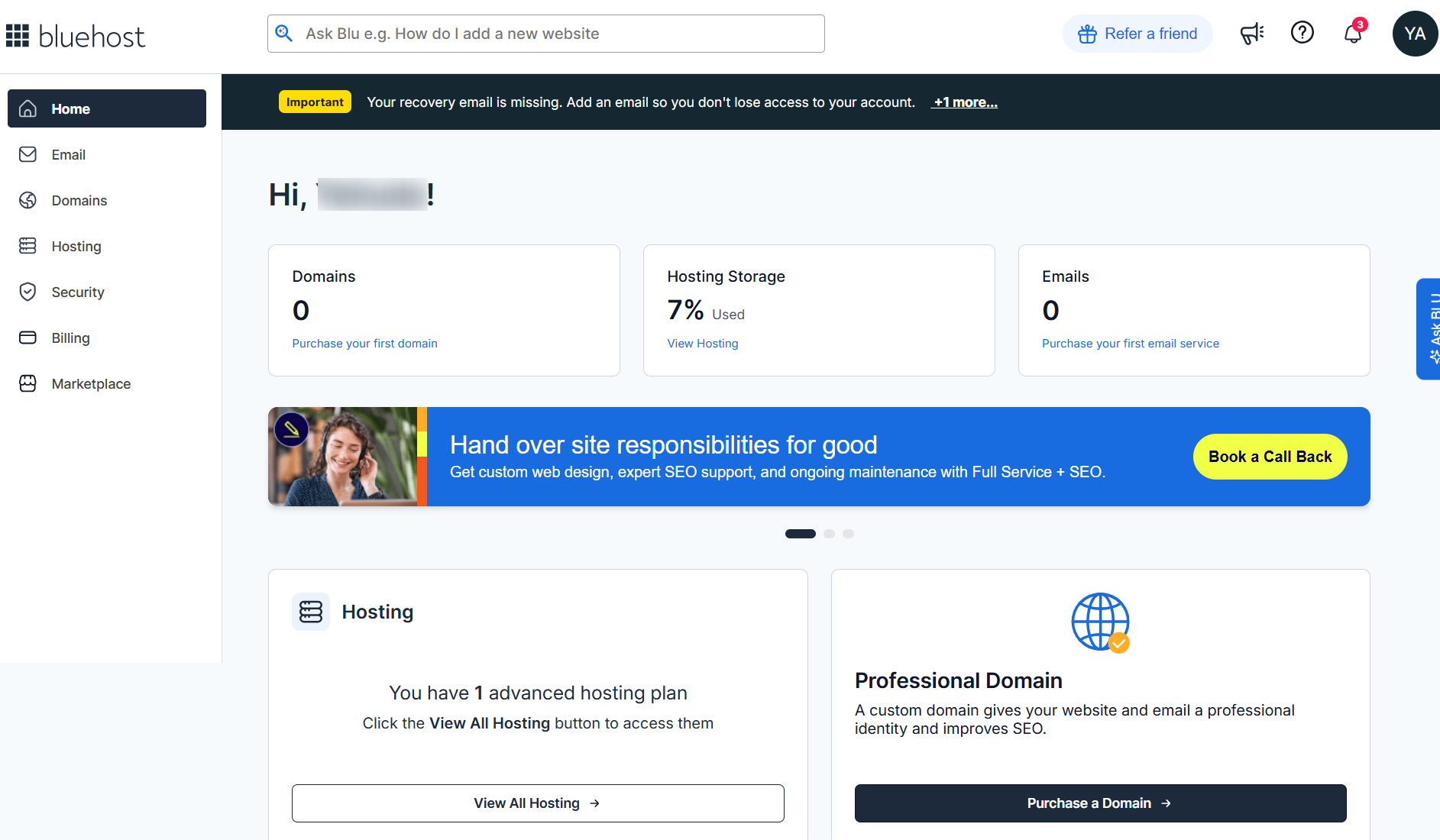
Task: Click the search magnifier icon in Ask Blu
Action: (284, 33)
